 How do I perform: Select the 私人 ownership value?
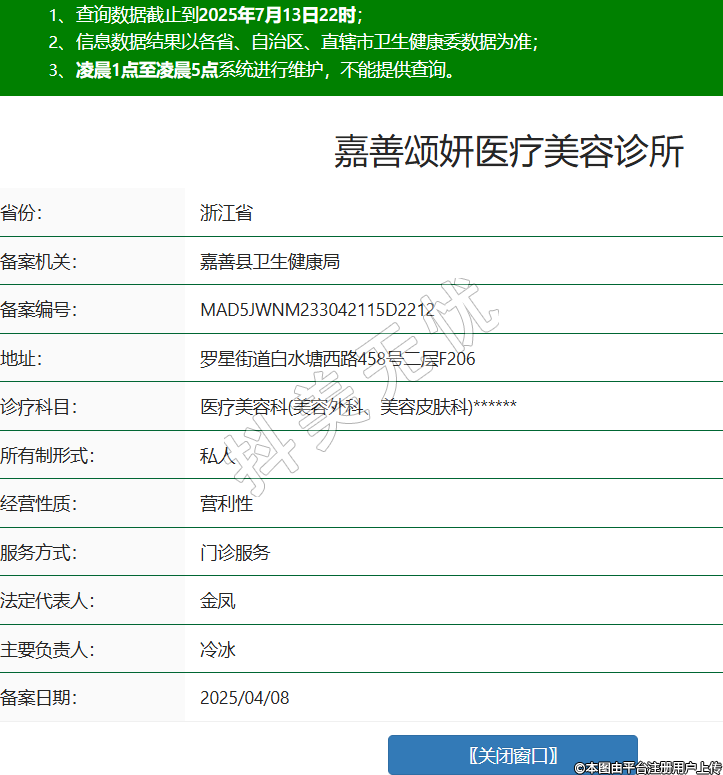coord(217,456)
